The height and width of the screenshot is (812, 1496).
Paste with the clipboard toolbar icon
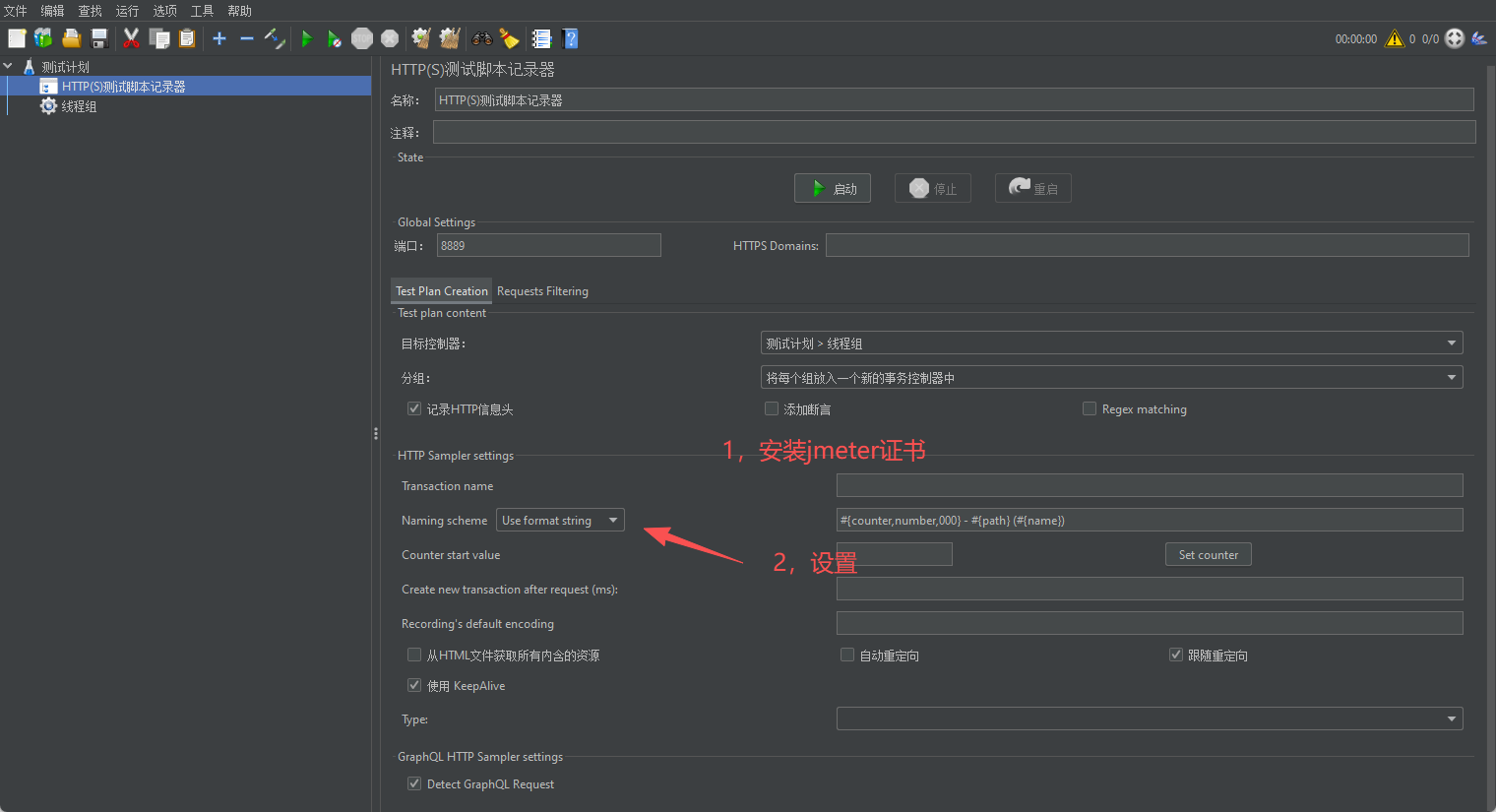187,38
